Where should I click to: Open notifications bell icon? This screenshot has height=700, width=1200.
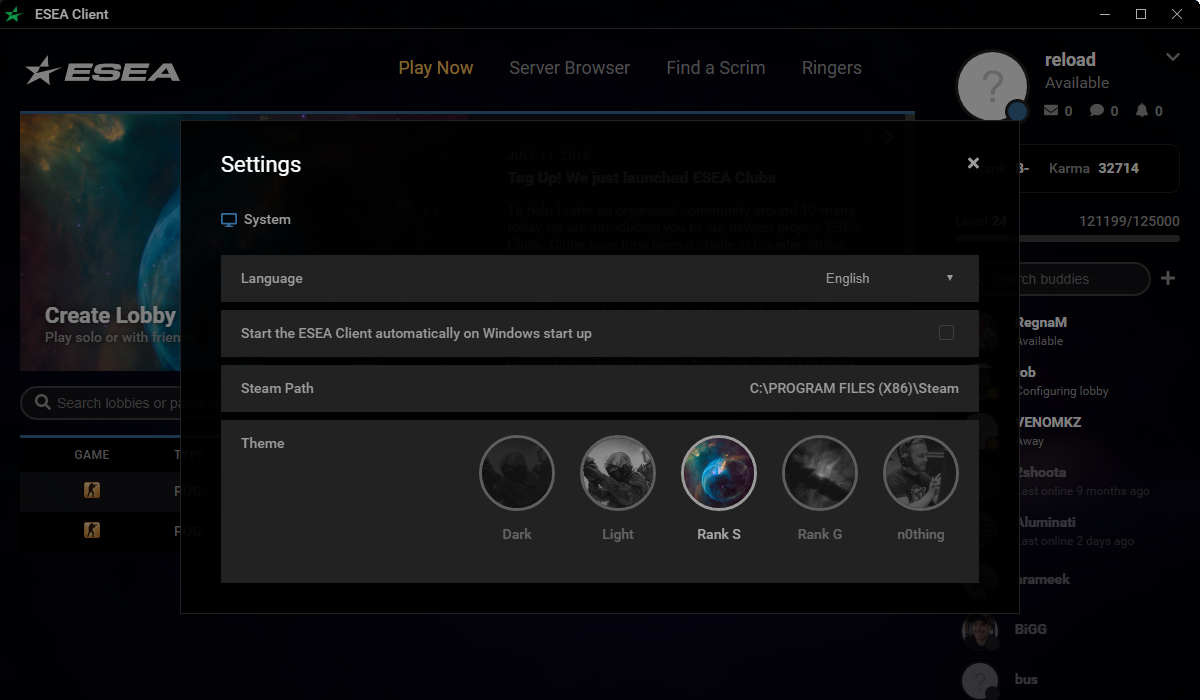pos(1142,111)
